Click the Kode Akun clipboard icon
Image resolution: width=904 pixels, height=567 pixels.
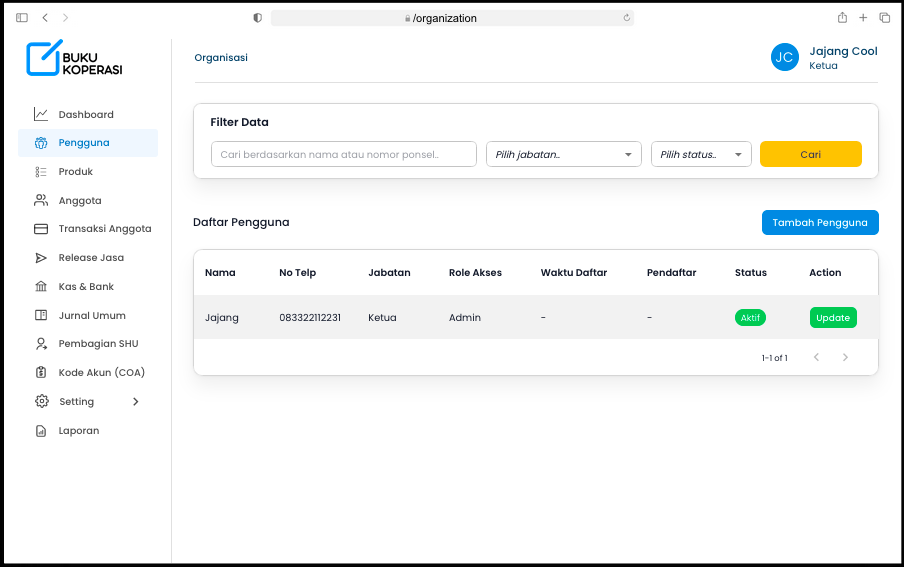pyautogui.click(x=41, y=373)
